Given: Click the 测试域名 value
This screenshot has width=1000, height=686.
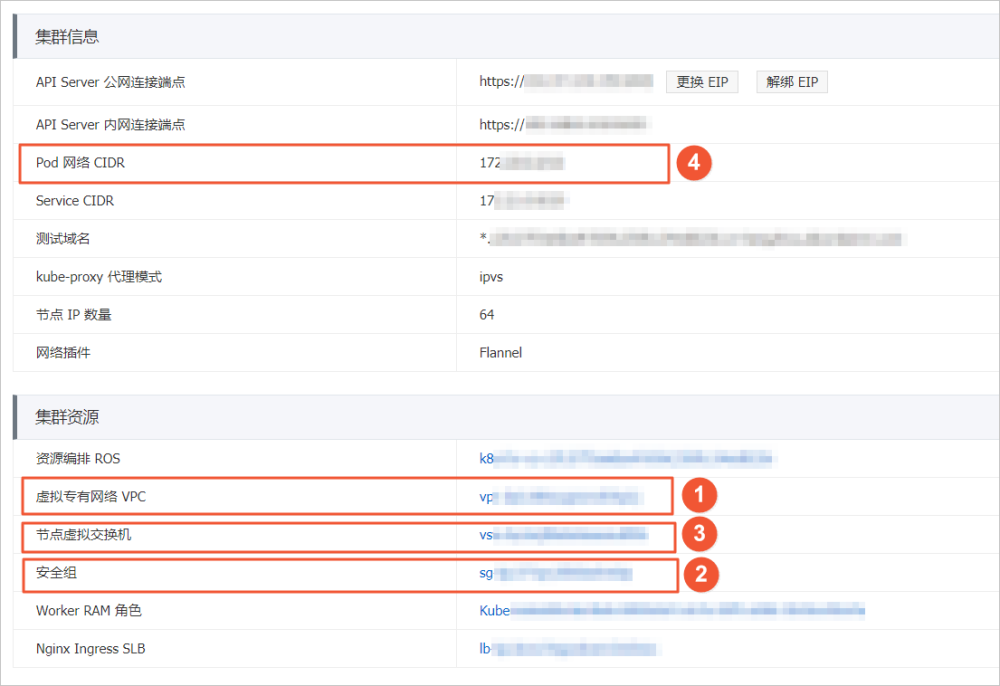Looking at the screenshot, I should pyautogui.click(x=691, y=238).
